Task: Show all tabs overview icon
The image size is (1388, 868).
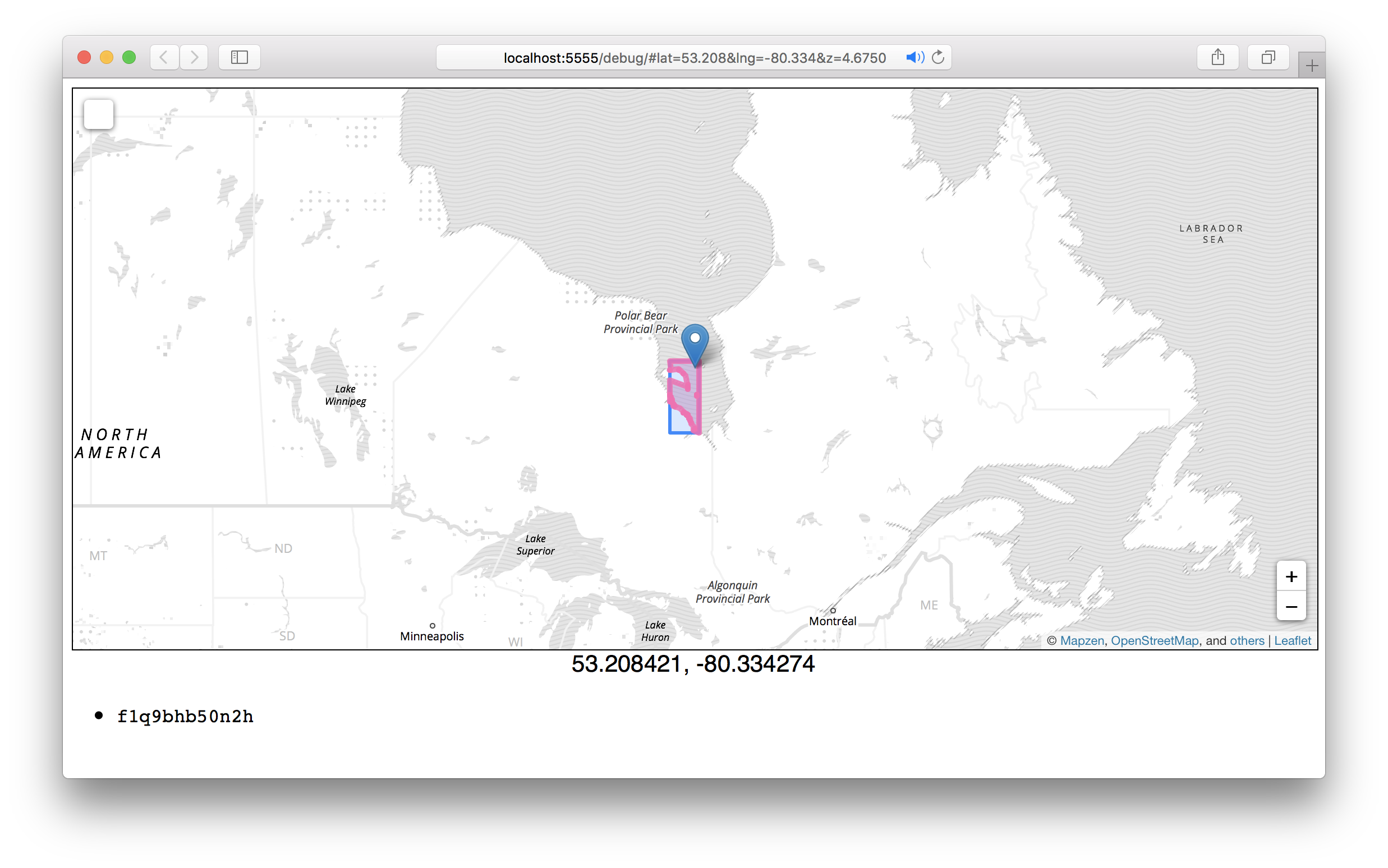Action: click(x=1268, y=57)
